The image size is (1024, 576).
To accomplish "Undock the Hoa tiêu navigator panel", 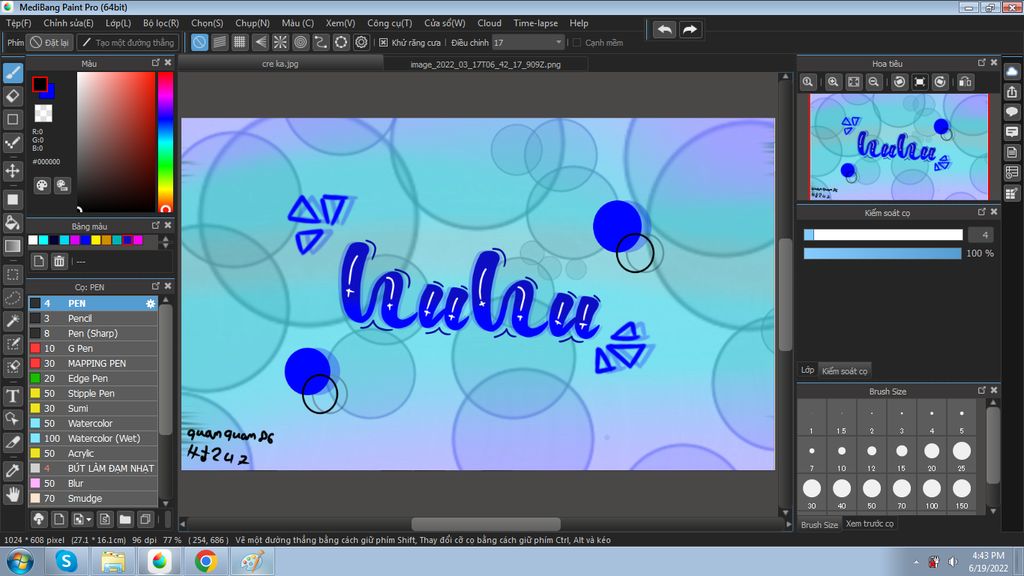I will [982, 63].
